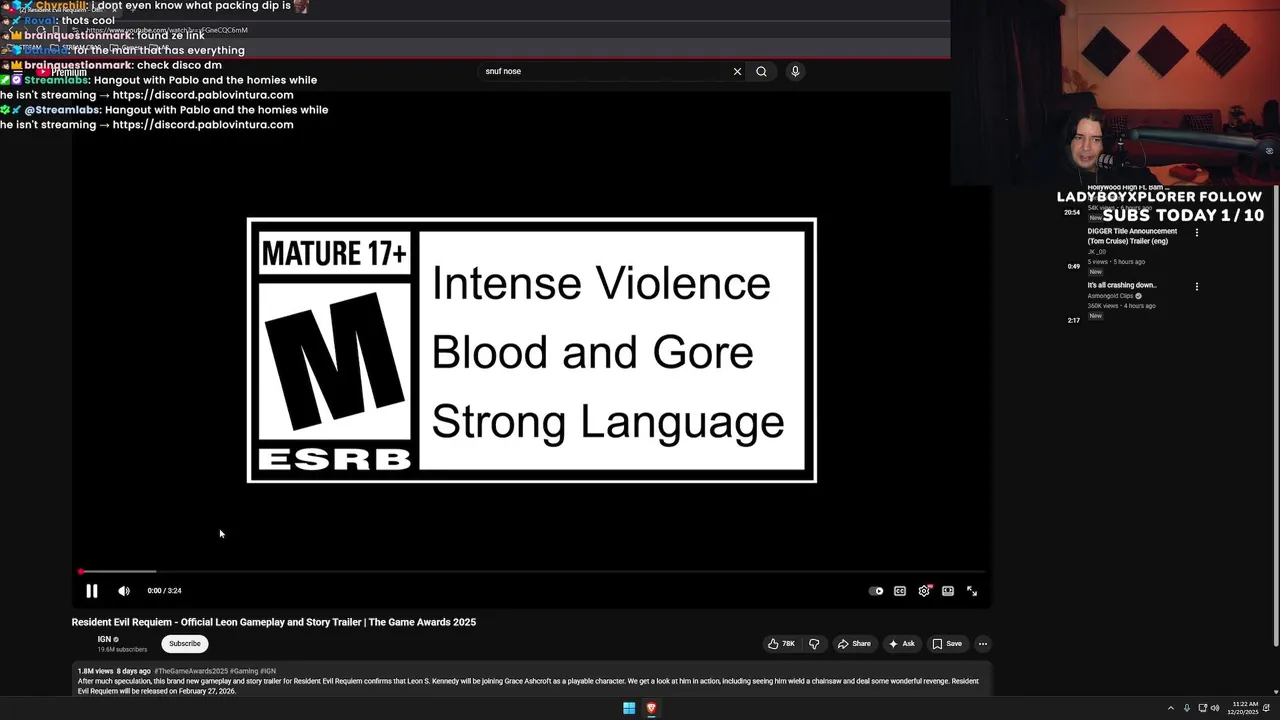Open the 'DIGGER Title Announcement' recommended video

pos(1132,236)
